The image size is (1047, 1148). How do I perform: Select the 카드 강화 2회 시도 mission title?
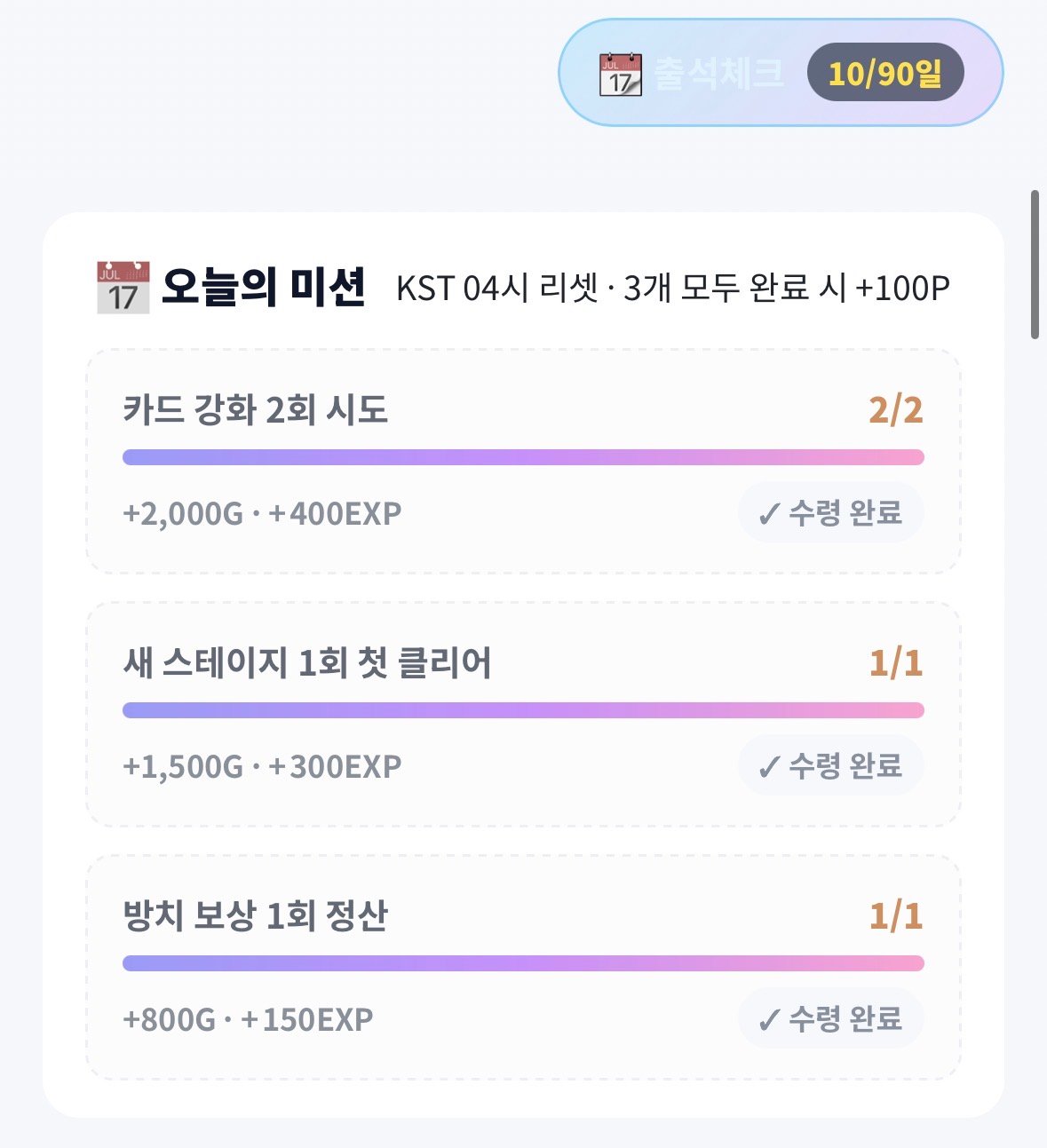pyautogui.click(x=256, y=410)
